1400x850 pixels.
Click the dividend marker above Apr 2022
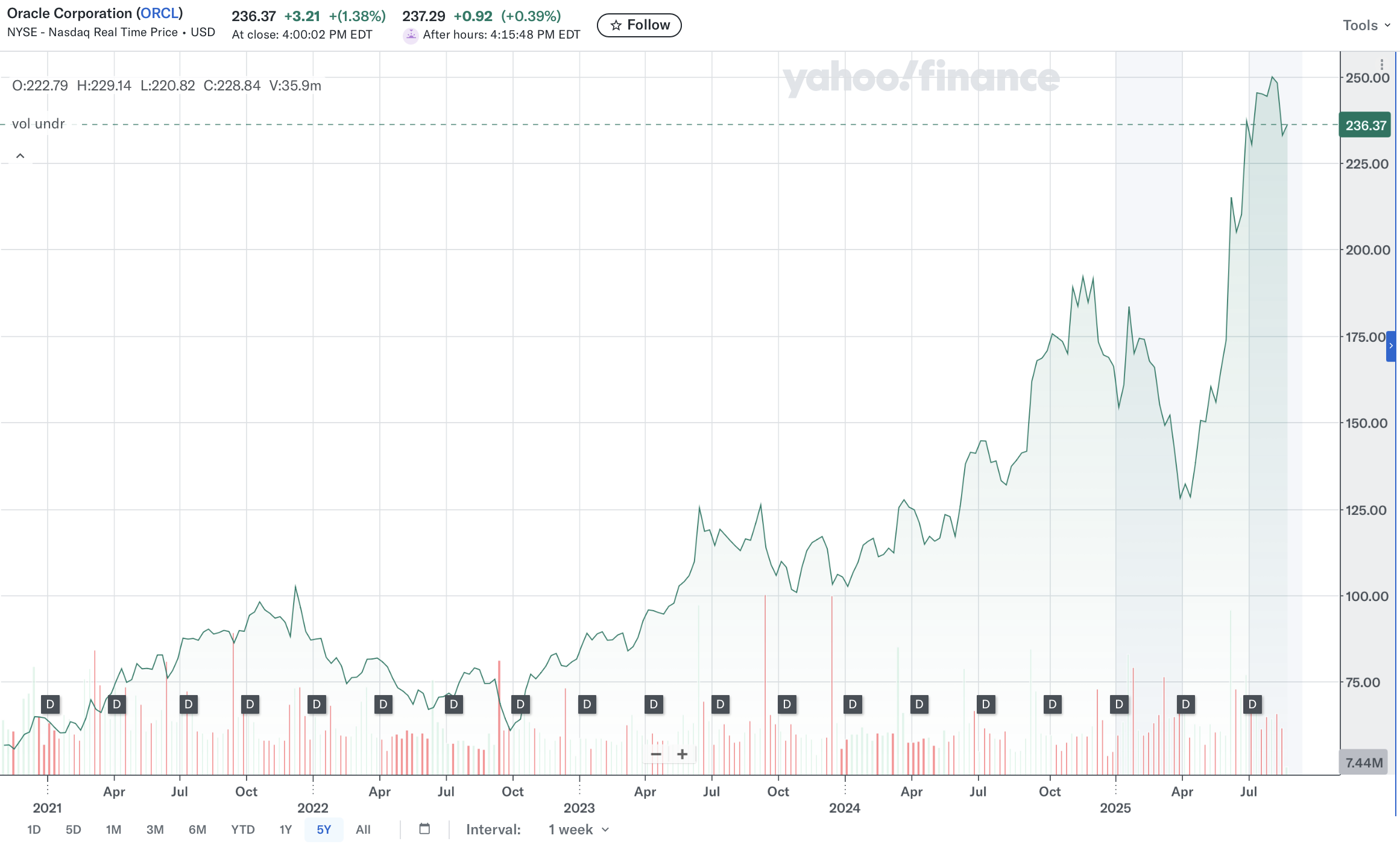point(383,704)
